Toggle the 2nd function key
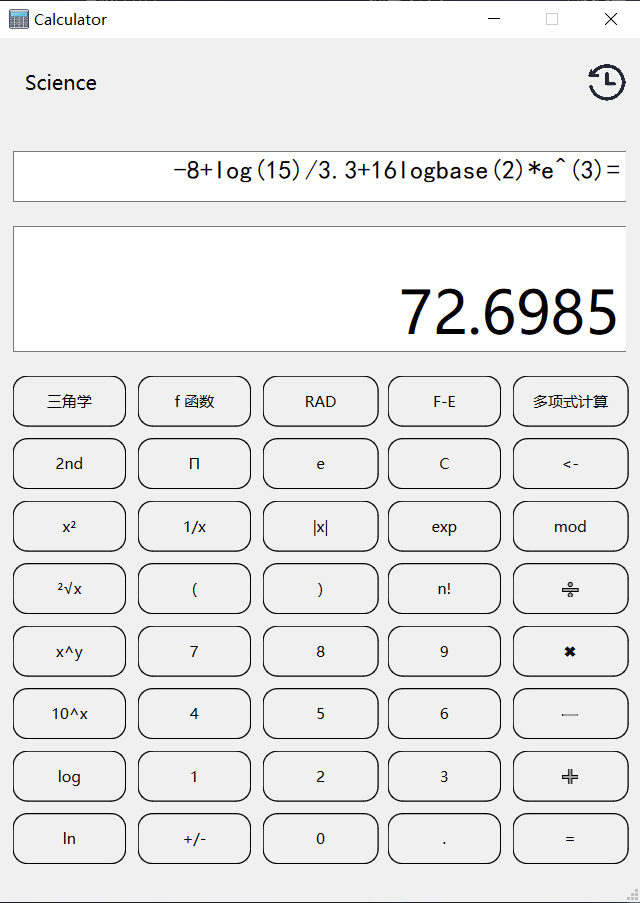Viewport: 640px width, 903px height. (69, 464)
